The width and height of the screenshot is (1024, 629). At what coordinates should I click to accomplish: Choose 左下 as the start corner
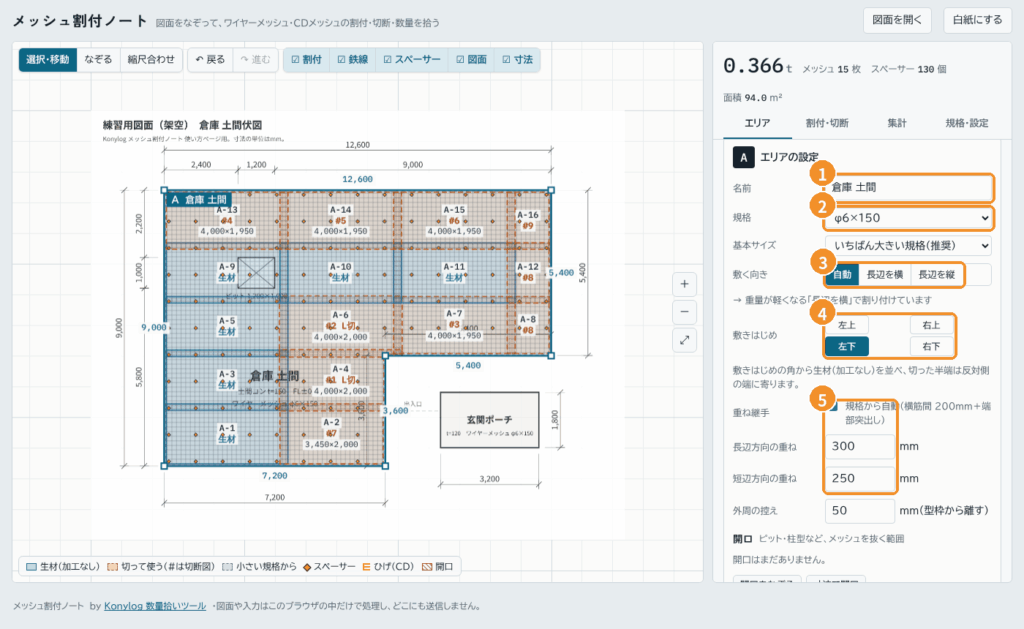point(847,346)
